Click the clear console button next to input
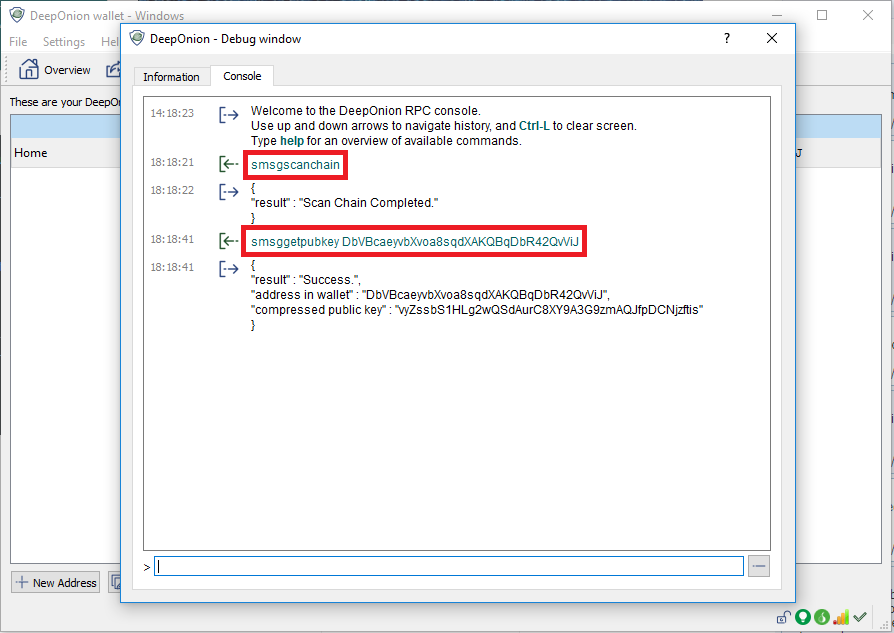Viewport: 894px width, 633px height. [759, 566]
